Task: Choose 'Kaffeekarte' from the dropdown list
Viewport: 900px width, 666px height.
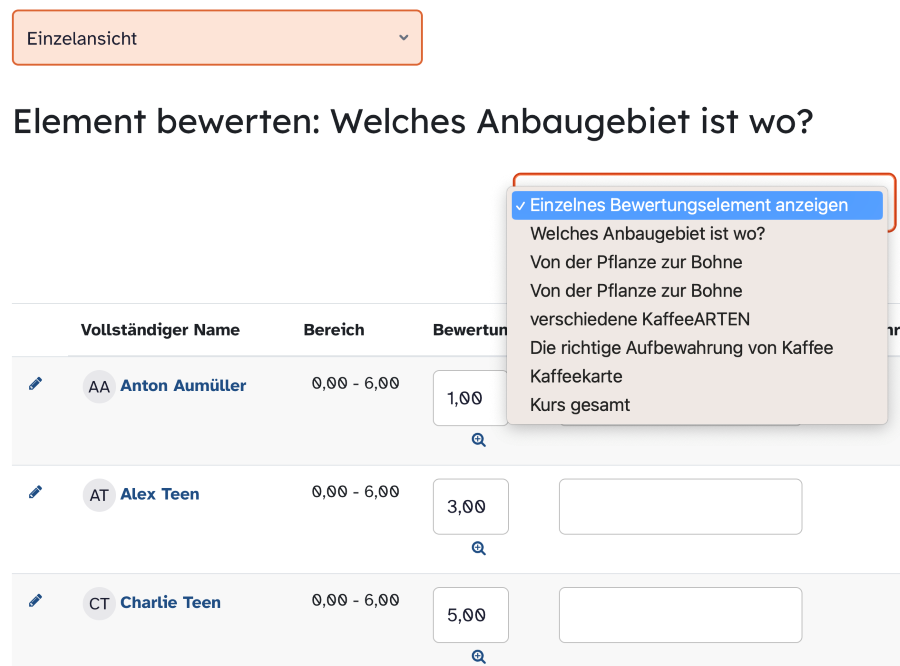Action: point(576,376)
